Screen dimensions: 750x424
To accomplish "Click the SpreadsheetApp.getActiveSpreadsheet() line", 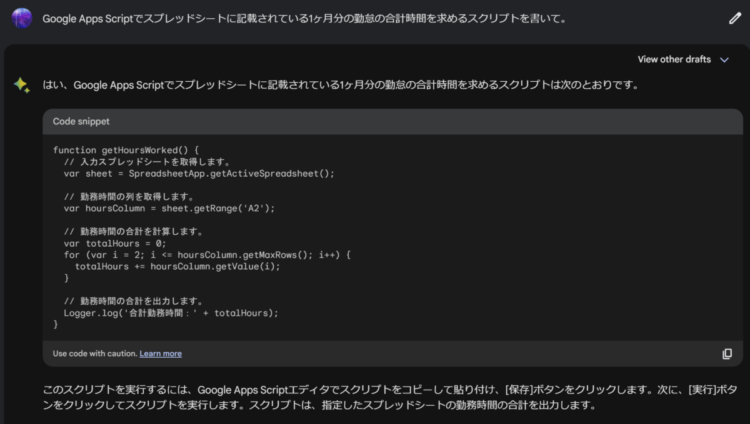I will click(x=199, y=174).
